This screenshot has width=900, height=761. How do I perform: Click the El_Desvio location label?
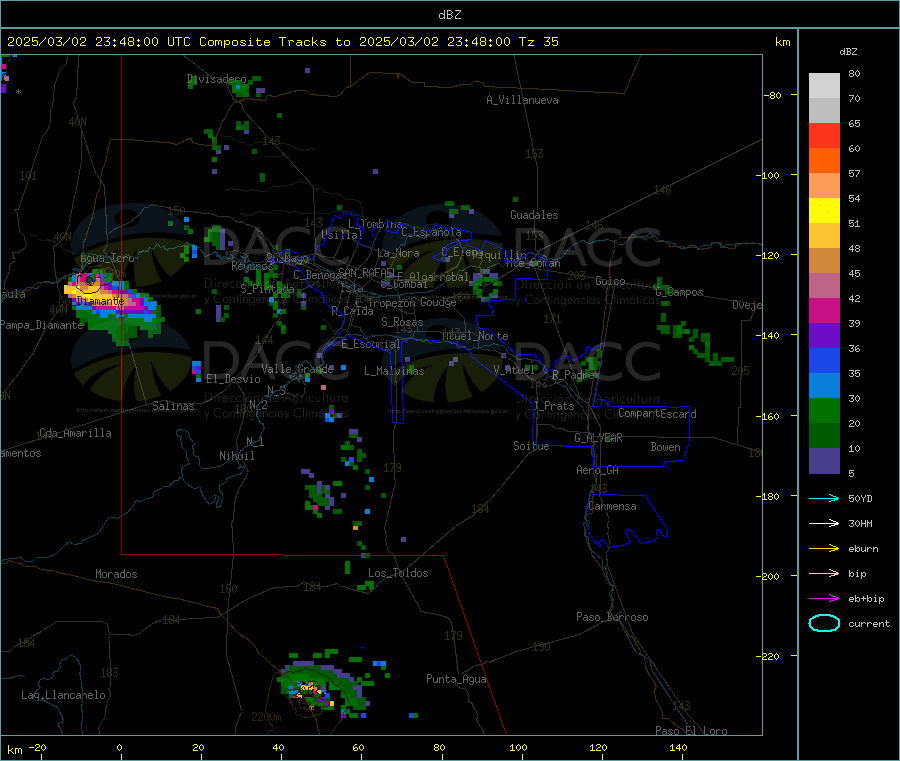(x=234, y=379)
